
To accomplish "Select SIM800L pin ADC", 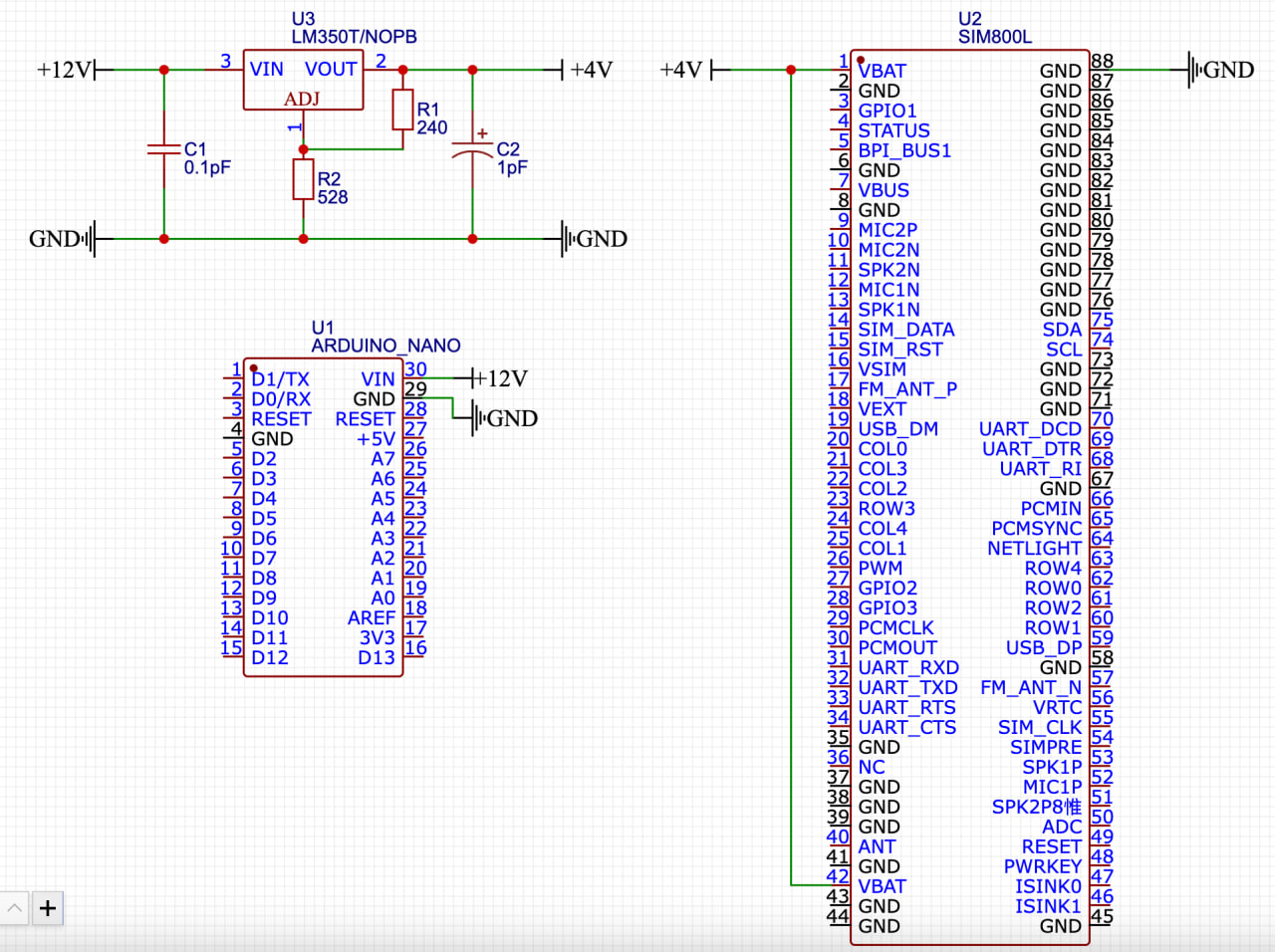I will tap(1063, 828).
